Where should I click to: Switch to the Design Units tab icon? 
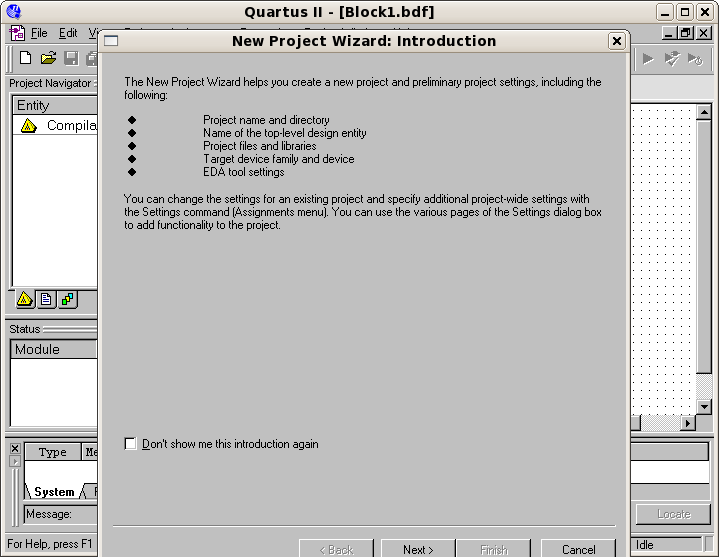coord(67,299)
